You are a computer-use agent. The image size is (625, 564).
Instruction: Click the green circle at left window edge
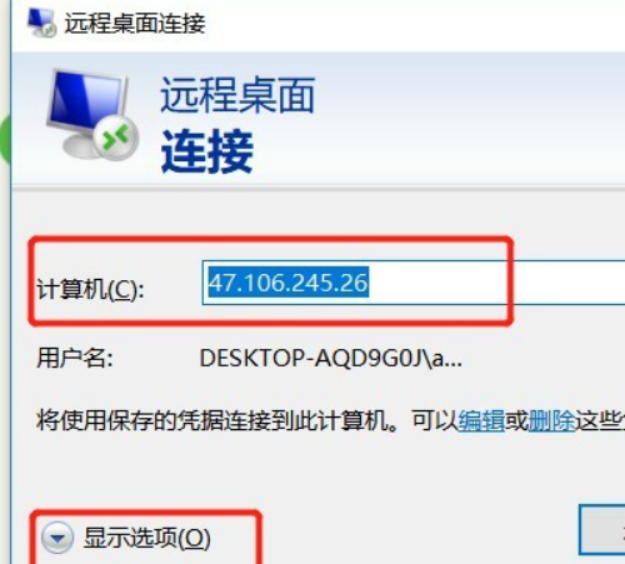[x=6, y=138]
